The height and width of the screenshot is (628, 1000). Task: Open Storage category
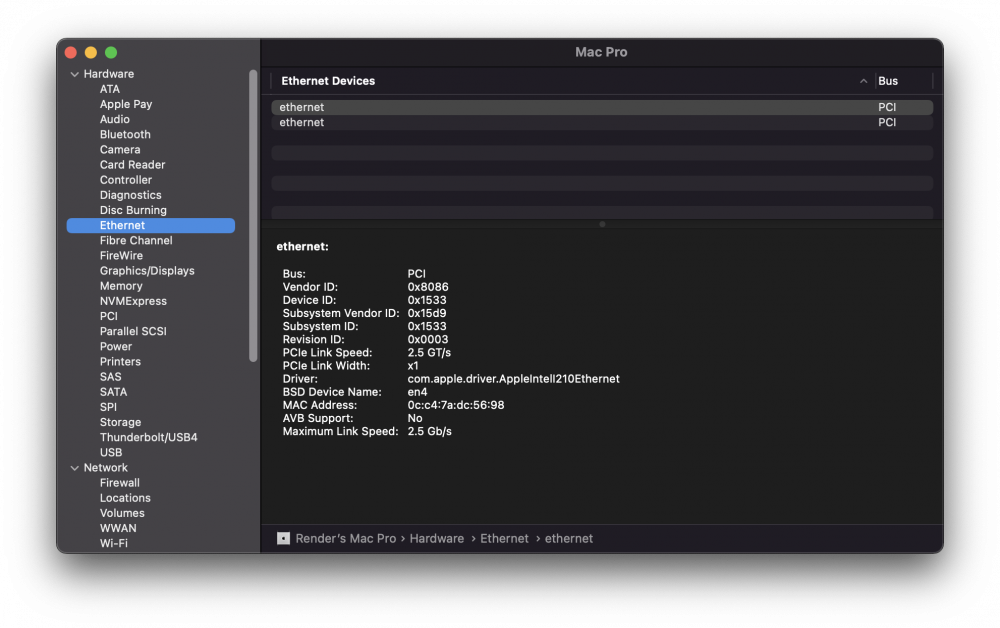tap(120, 423)
